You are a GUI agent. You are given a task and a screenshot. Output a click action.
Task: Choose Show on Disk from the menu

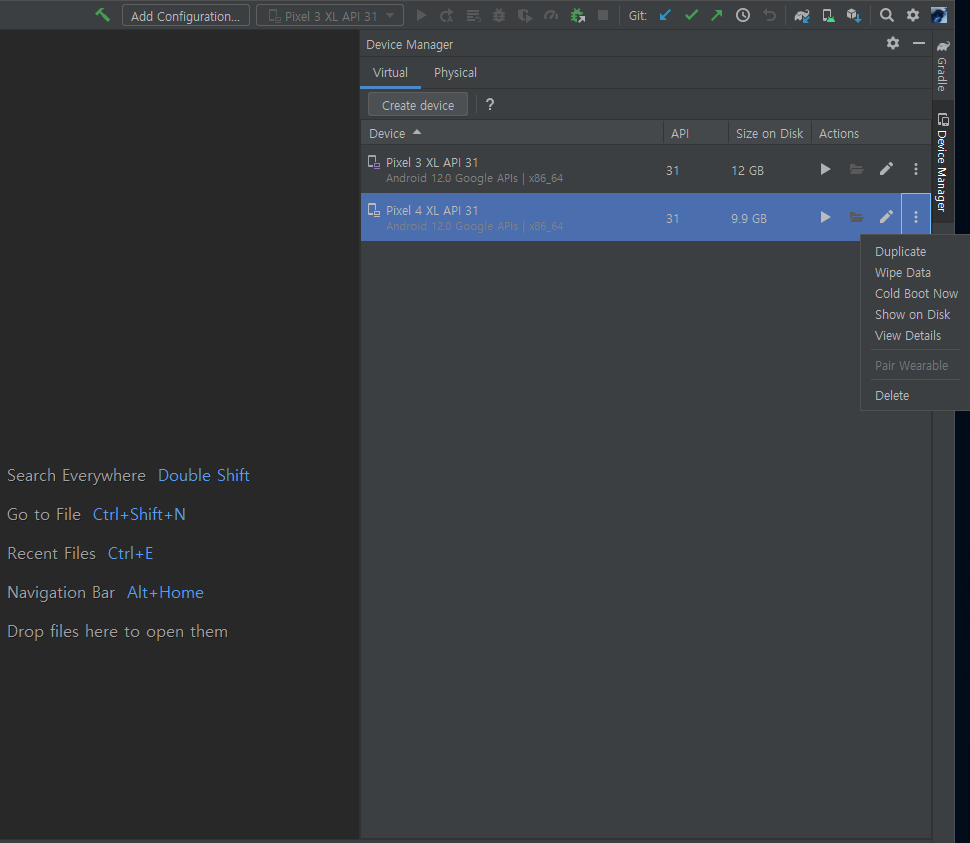[x=916, y=315]
